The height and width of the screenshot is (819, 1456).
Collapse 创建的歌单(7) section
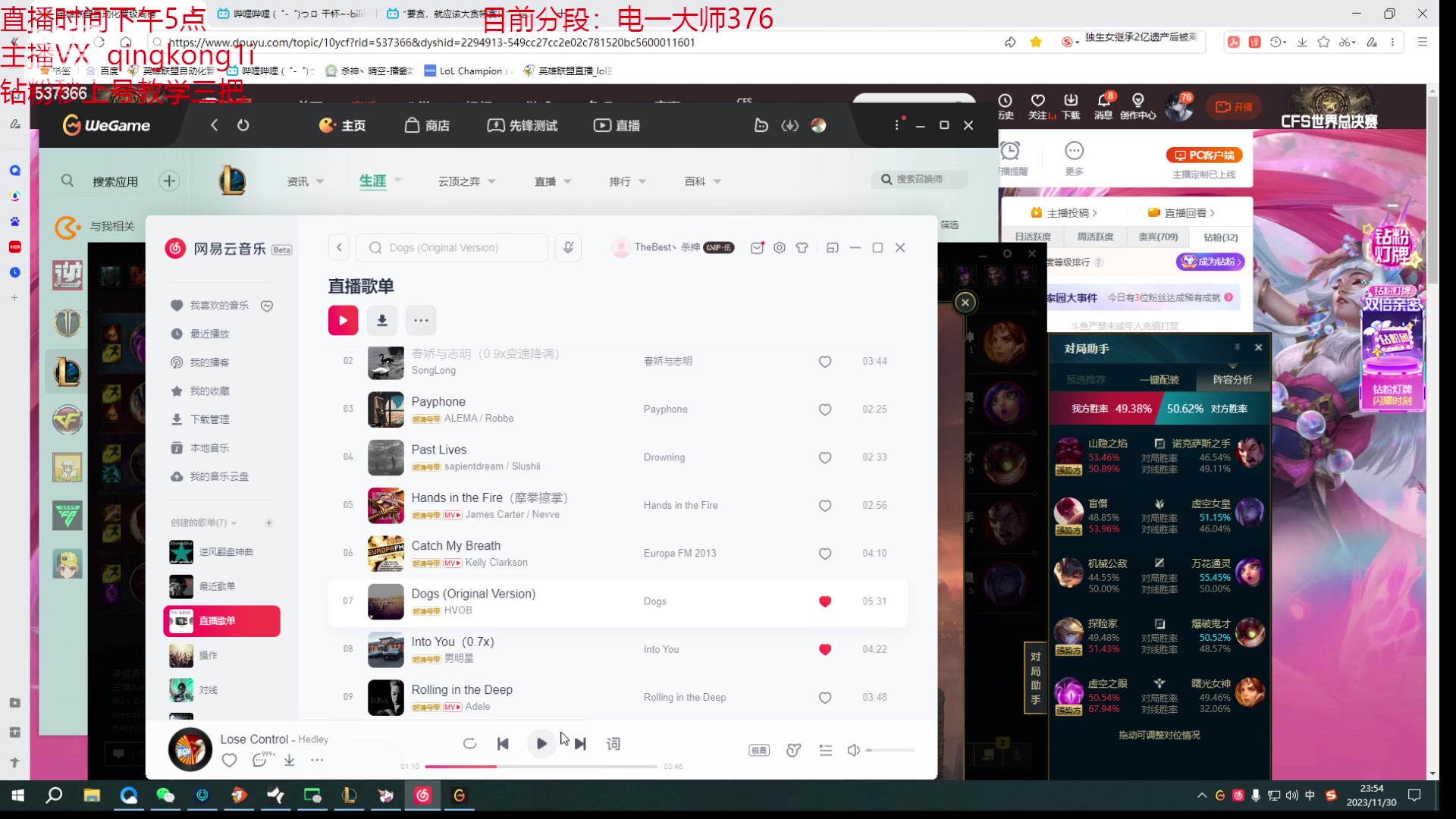pyautogui.click(x=234, y=523)
